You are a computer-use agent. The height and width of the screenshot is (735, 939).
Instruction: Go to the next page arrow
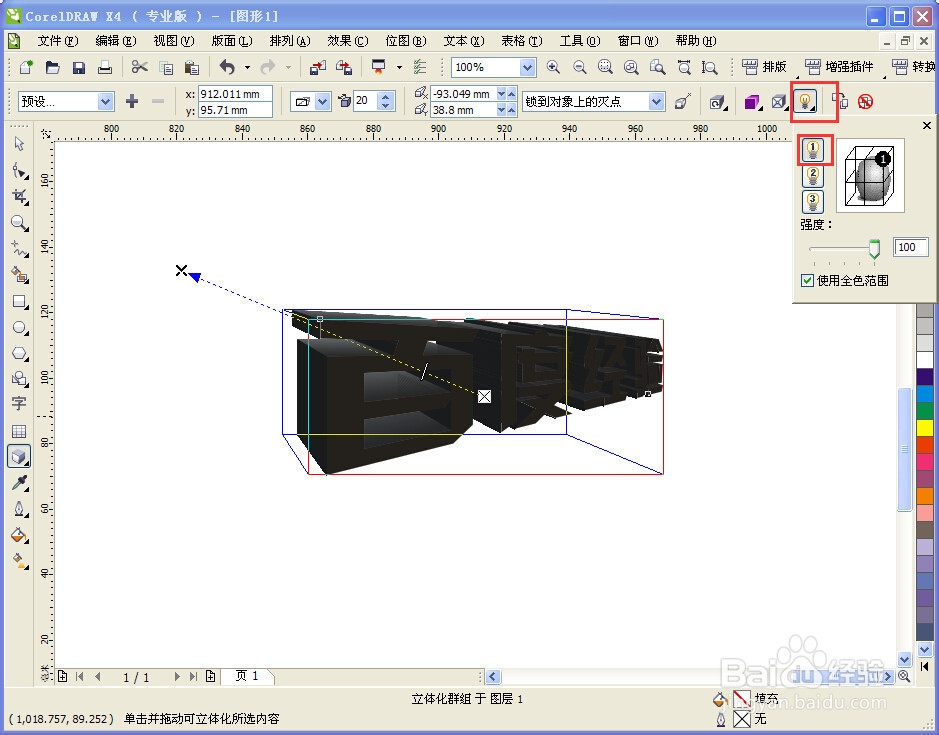(177, 676)
